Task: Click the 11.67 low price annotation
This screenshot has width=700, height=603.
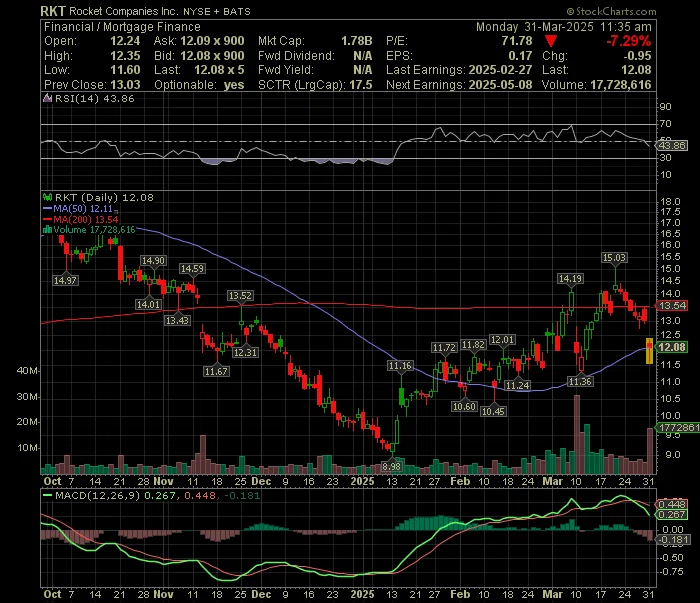Action: pyautogui.click(x=216, y=371)
